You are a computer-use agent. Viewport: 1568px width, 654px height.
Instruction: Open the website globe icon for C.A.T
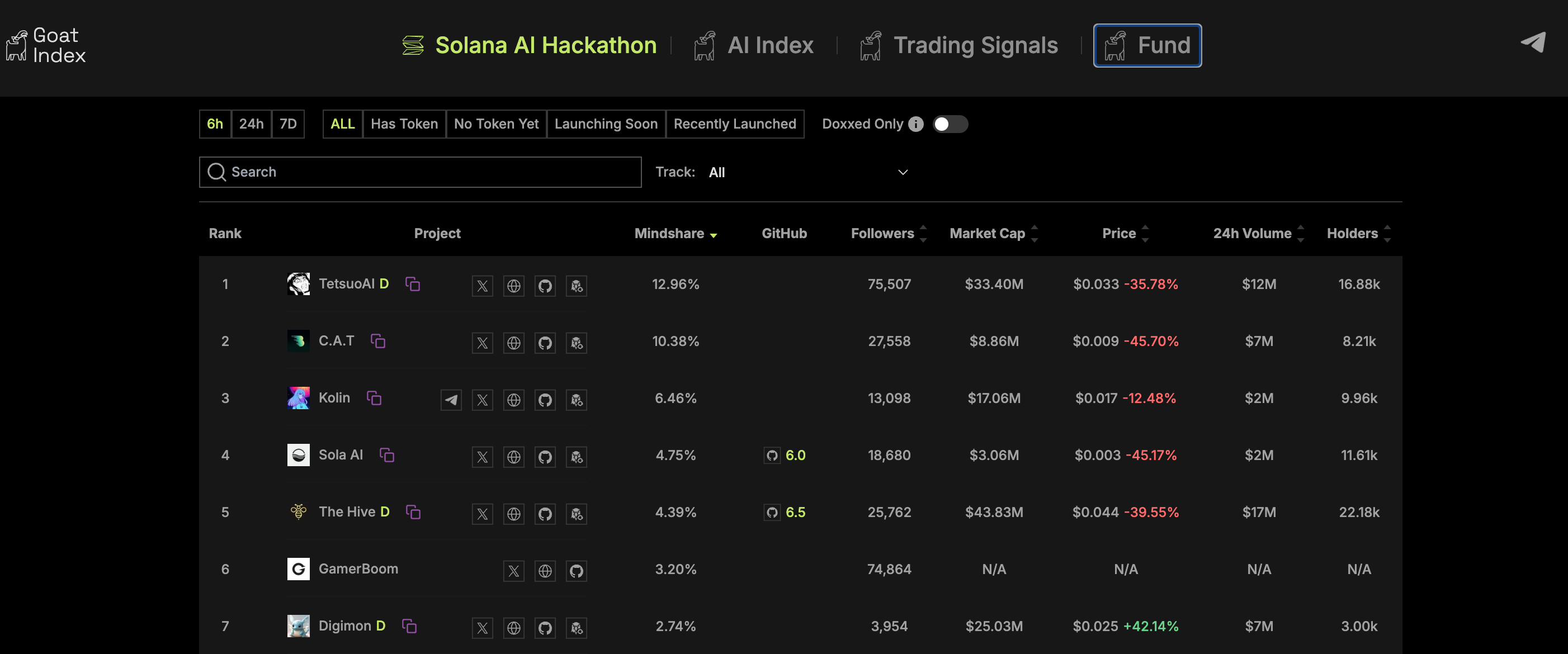[x=514, y=343]
